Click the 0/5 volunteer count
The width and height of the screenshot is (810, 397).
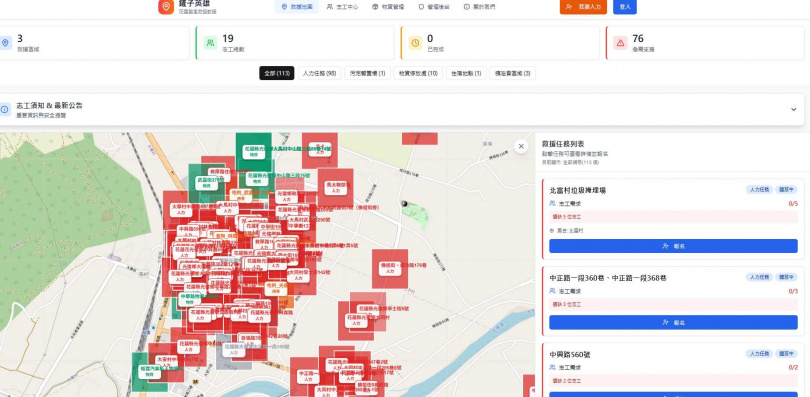[793, 203]
